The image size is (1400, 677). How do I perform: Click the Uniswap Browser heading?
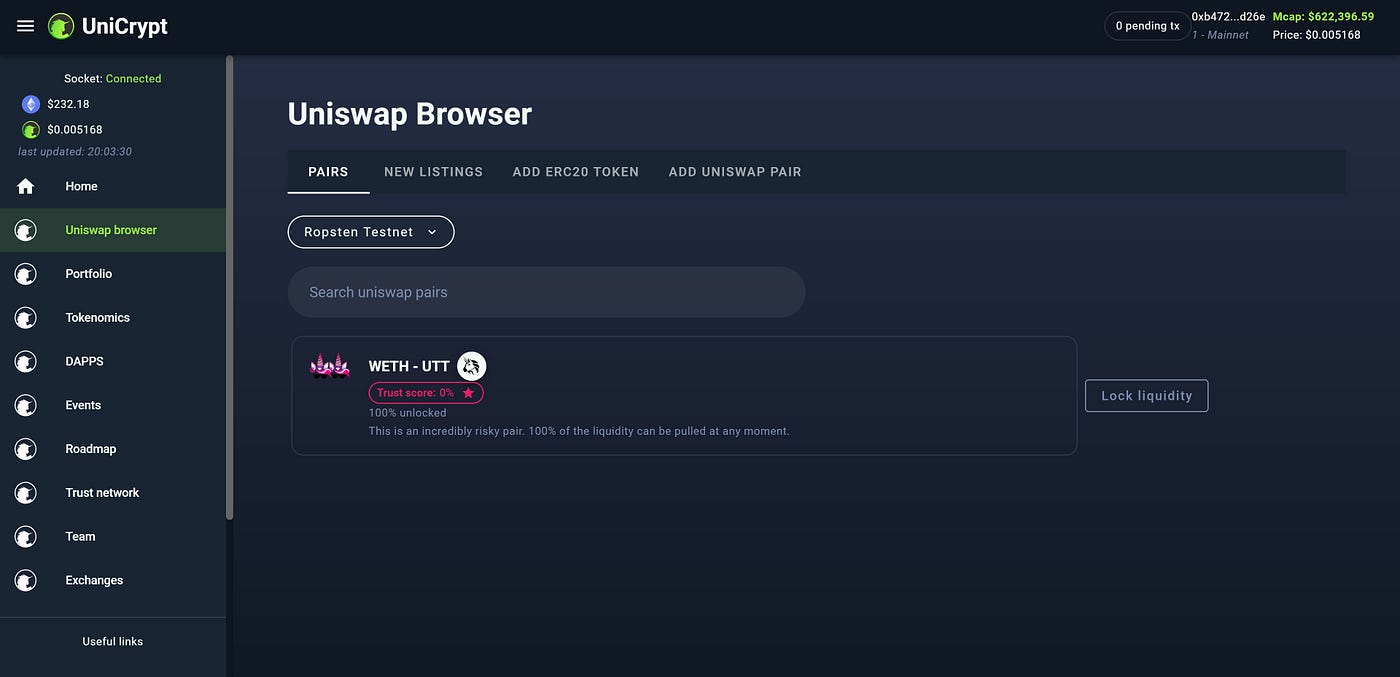[x=409, y=114]
